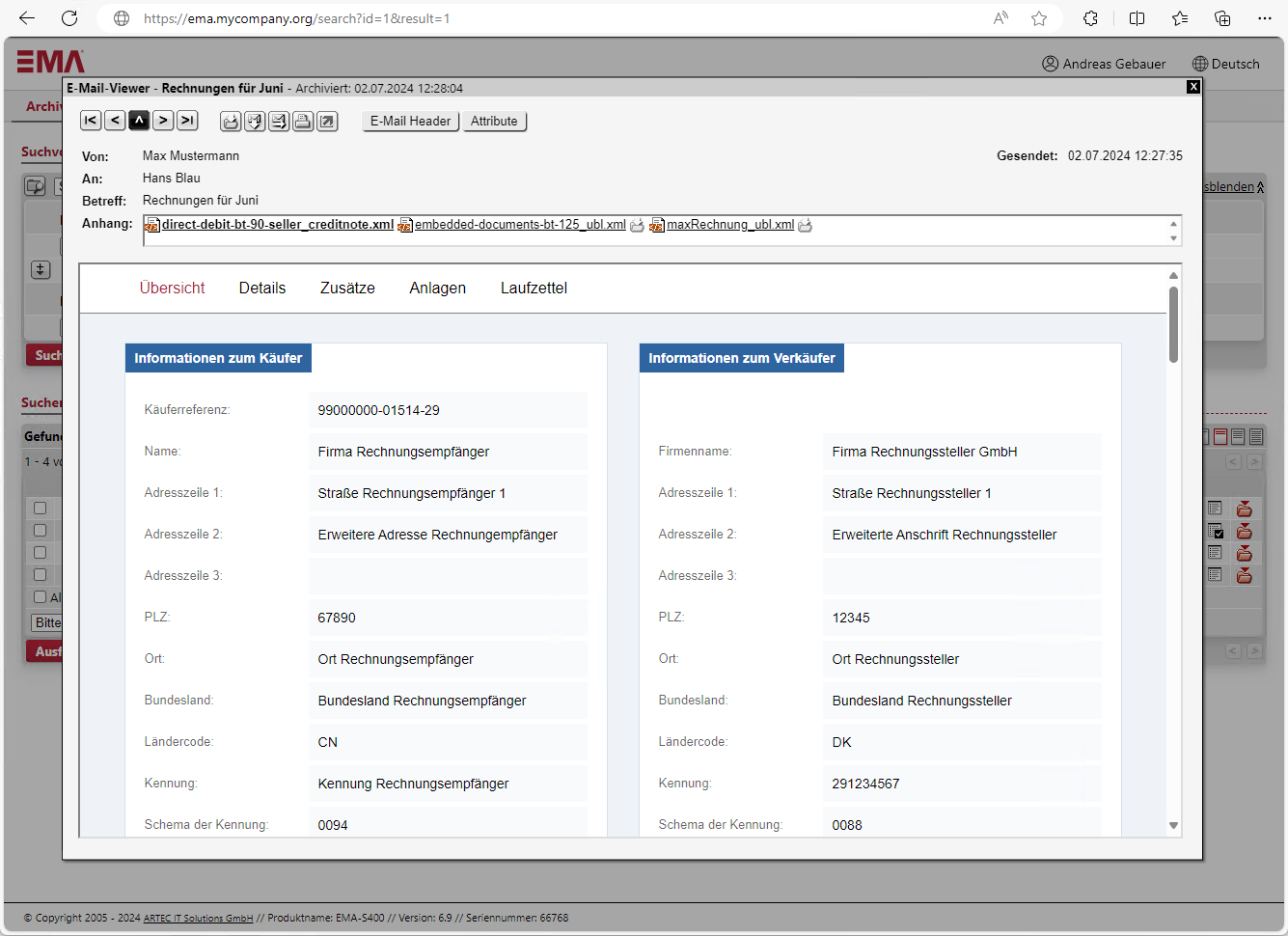Click the Attribute button
Screen dimensions: 1288x936
pos(494,122)
